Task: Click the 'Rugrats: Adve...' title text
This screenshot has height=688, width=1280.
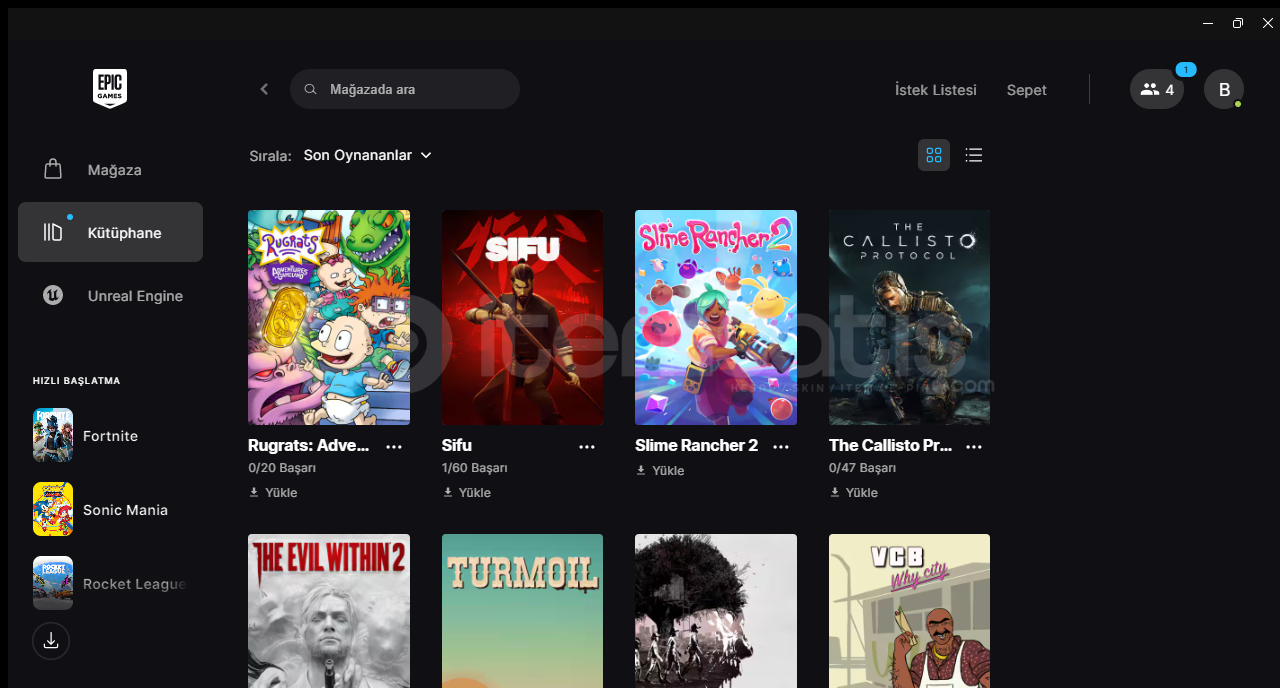Action: click(309, 445)
